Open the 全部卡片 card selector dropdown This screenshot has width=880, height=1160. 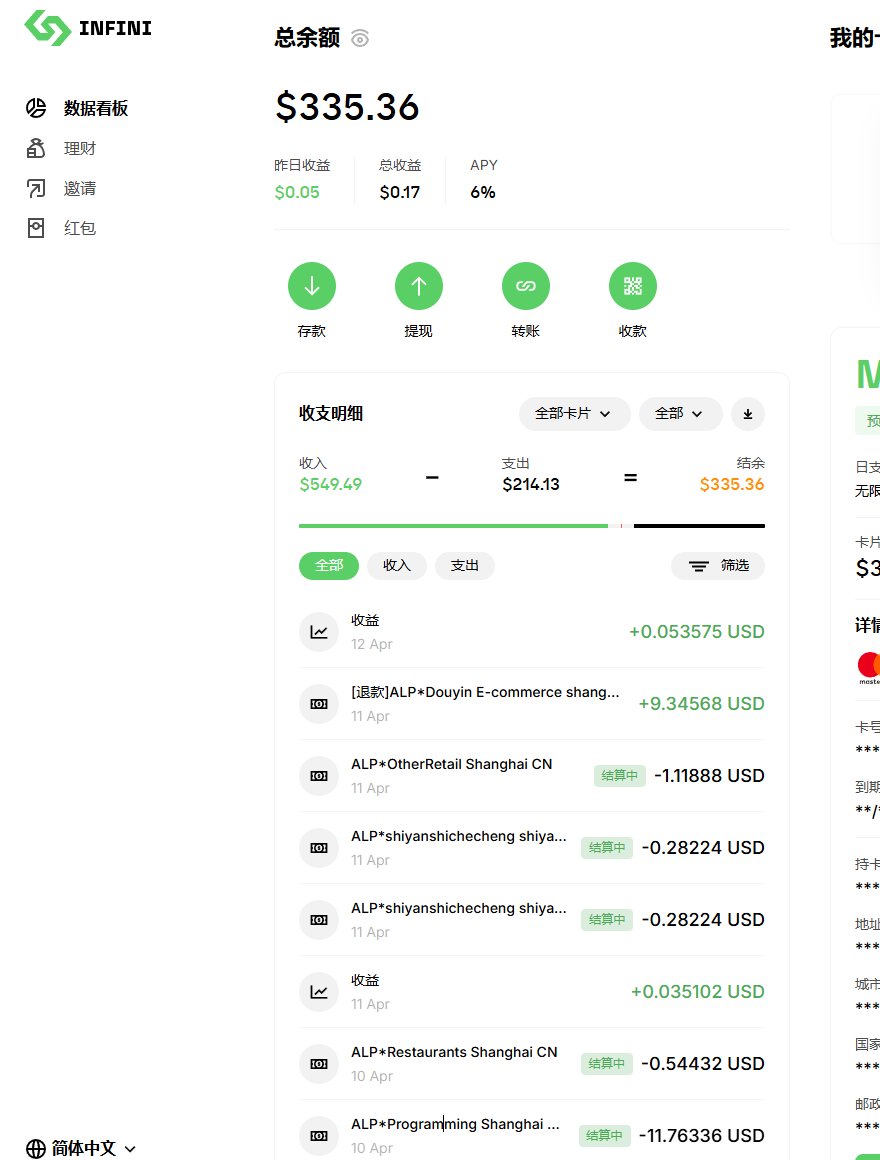(574, 413)
